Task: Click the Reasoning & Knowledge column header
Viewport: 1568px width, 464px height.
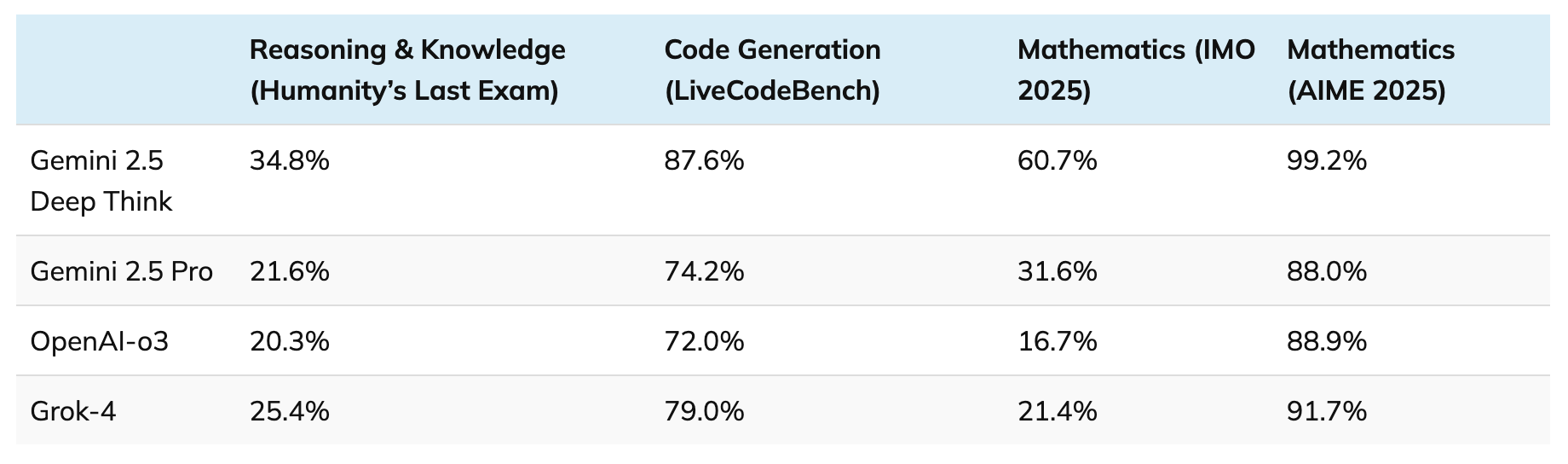Action: tap(406, 70)
